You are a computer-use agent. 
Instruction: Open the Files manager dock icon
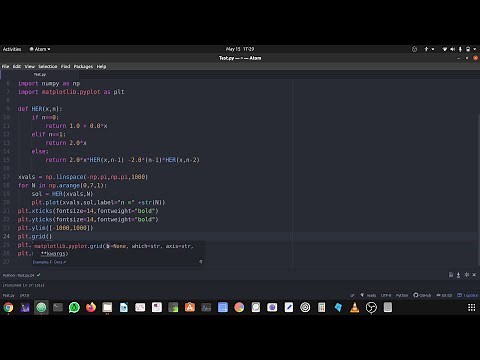(x=107, y=307)
